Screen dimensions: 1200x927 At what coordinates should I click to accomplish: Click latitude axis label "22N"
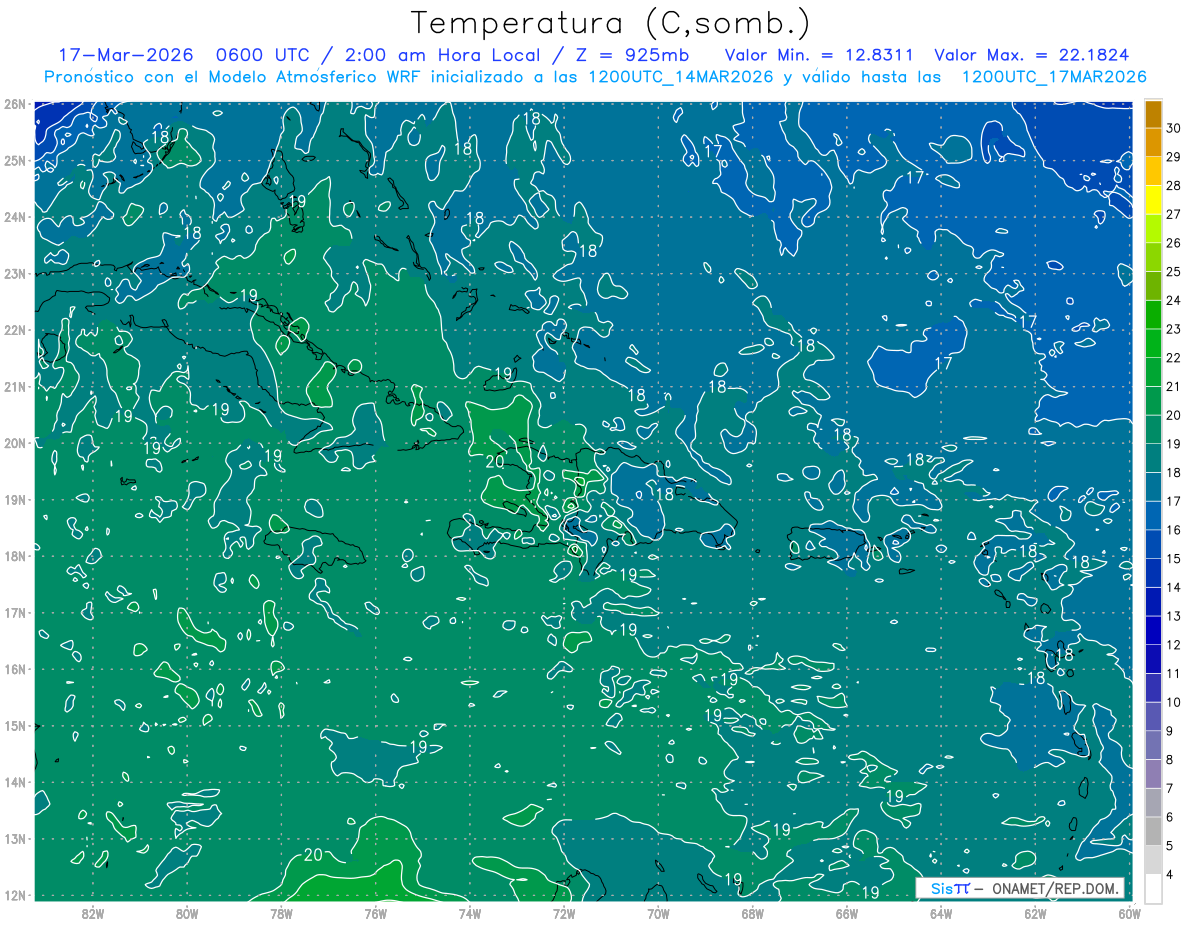tap(14, 330)
